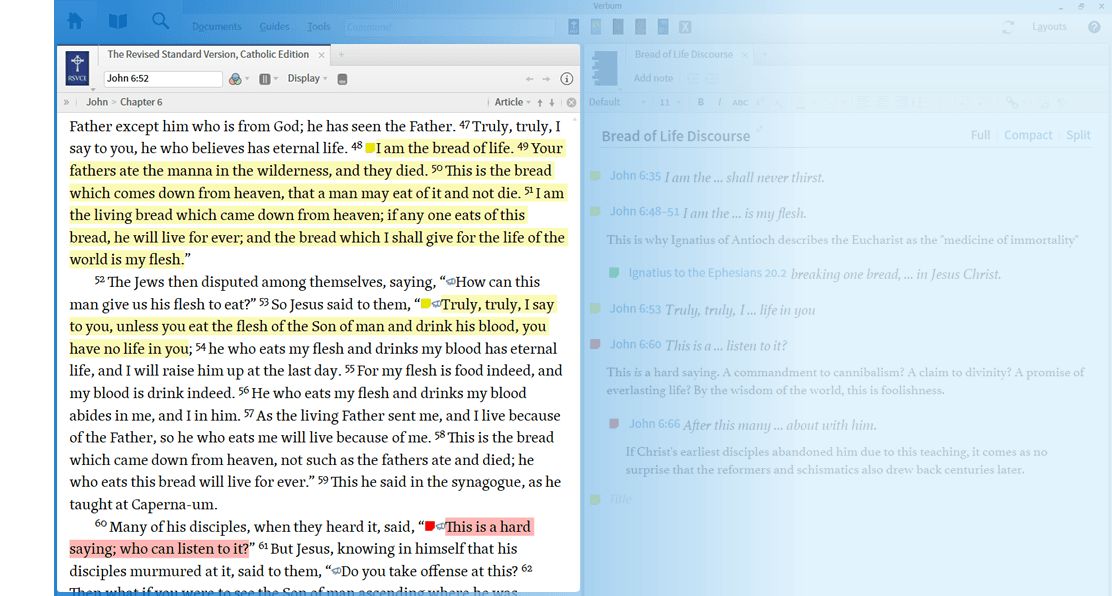This screenshot has height=596, width=1112.
Task: Close the Revised Standard Version tab
Action: 321,55
